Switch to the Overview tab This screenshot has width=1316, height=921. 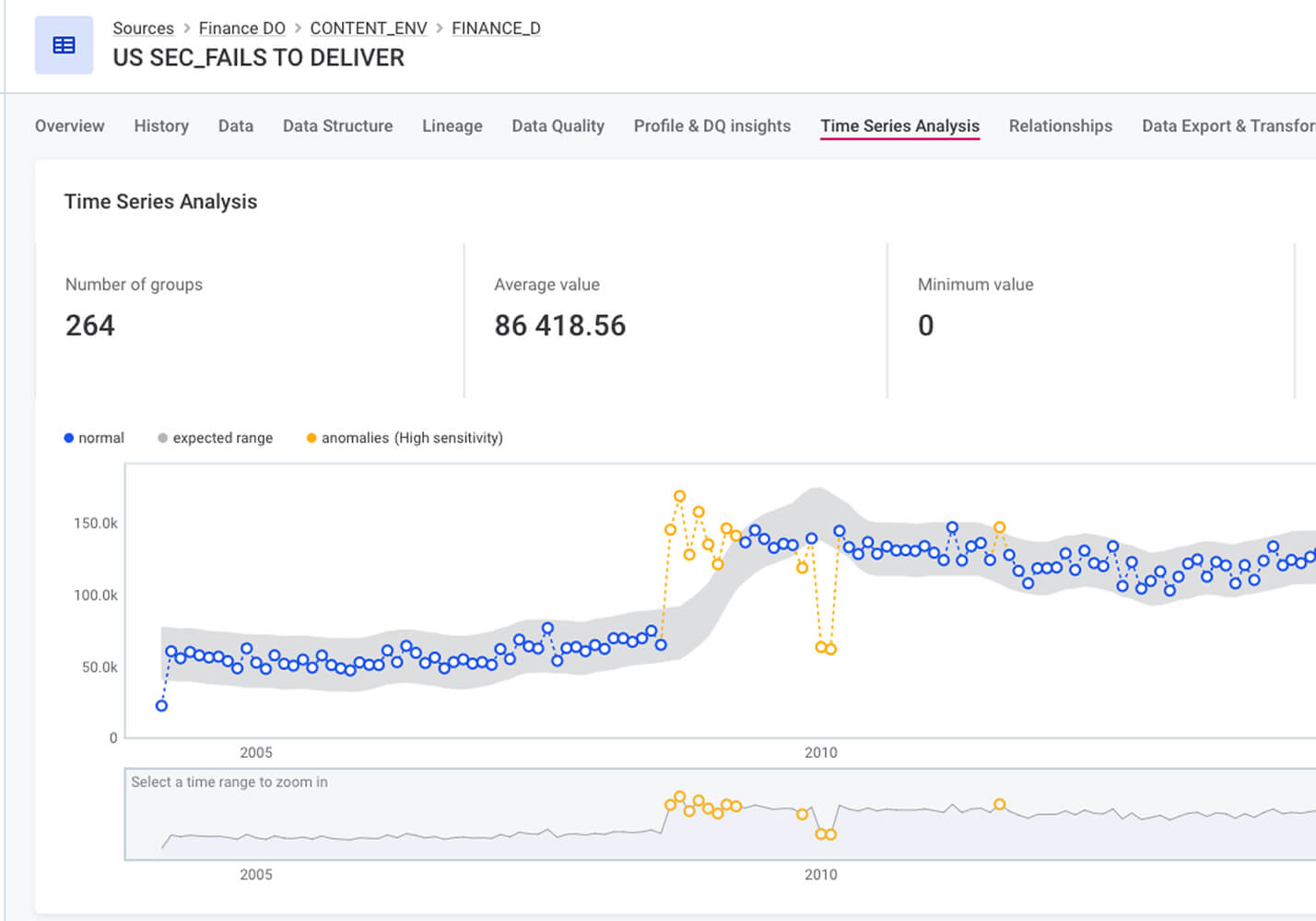[x=69, y=126]
